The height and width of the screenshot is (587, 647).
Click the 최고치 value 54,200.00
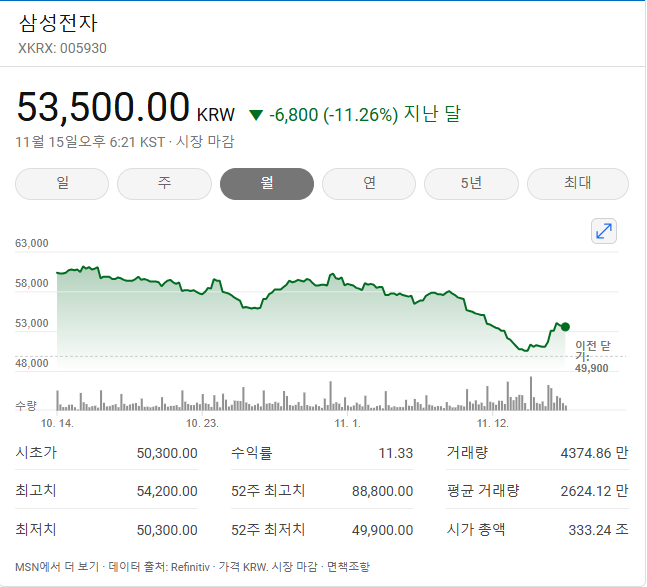click(167, 491)
